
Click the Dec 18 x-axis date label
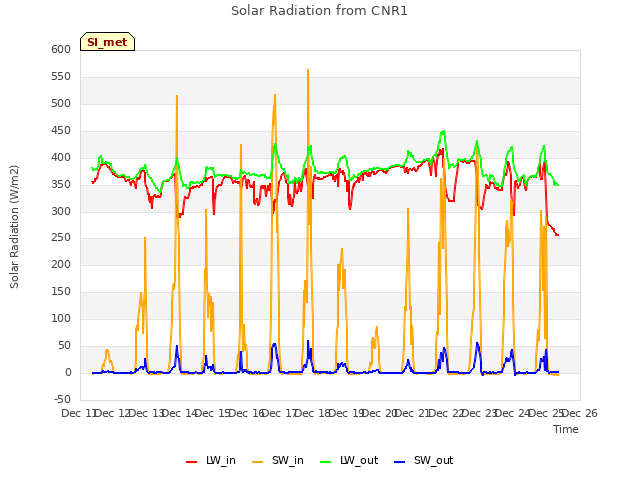click(x=312, y=413)
